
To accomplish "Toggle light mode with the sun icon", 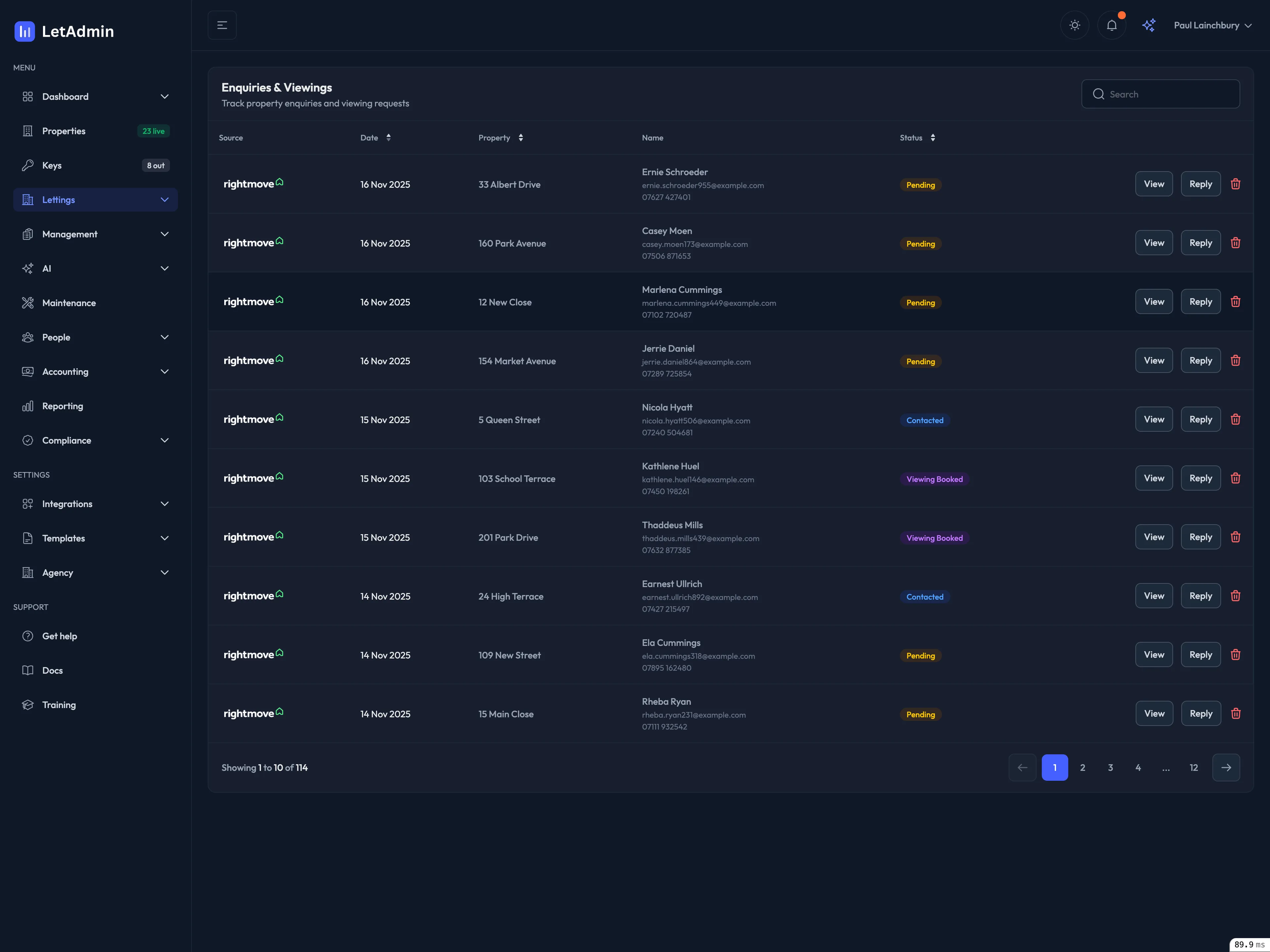I will (1074, 25).
